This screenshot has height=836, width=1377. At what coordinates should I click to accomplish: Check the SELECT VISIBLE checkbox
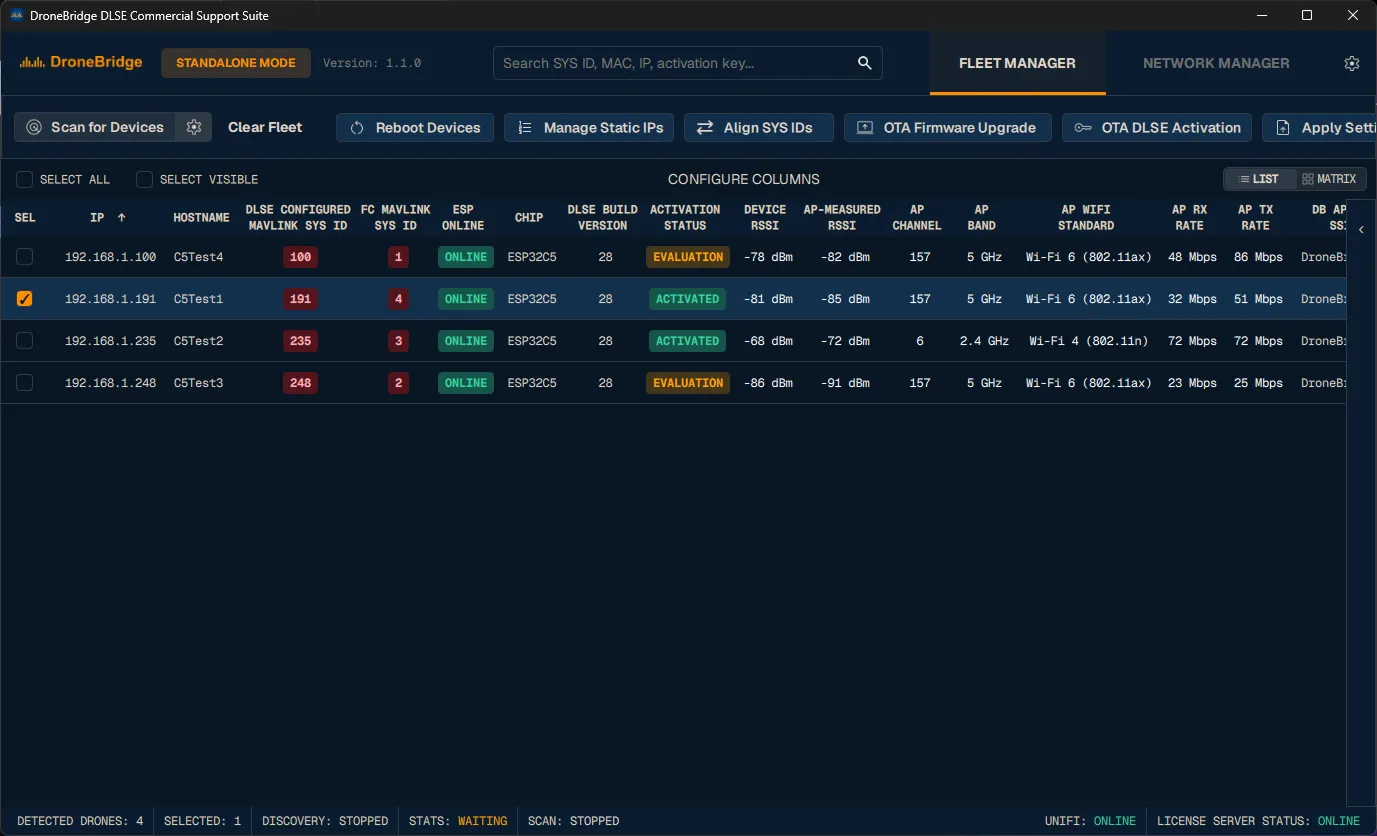click(x=144, y=179)
